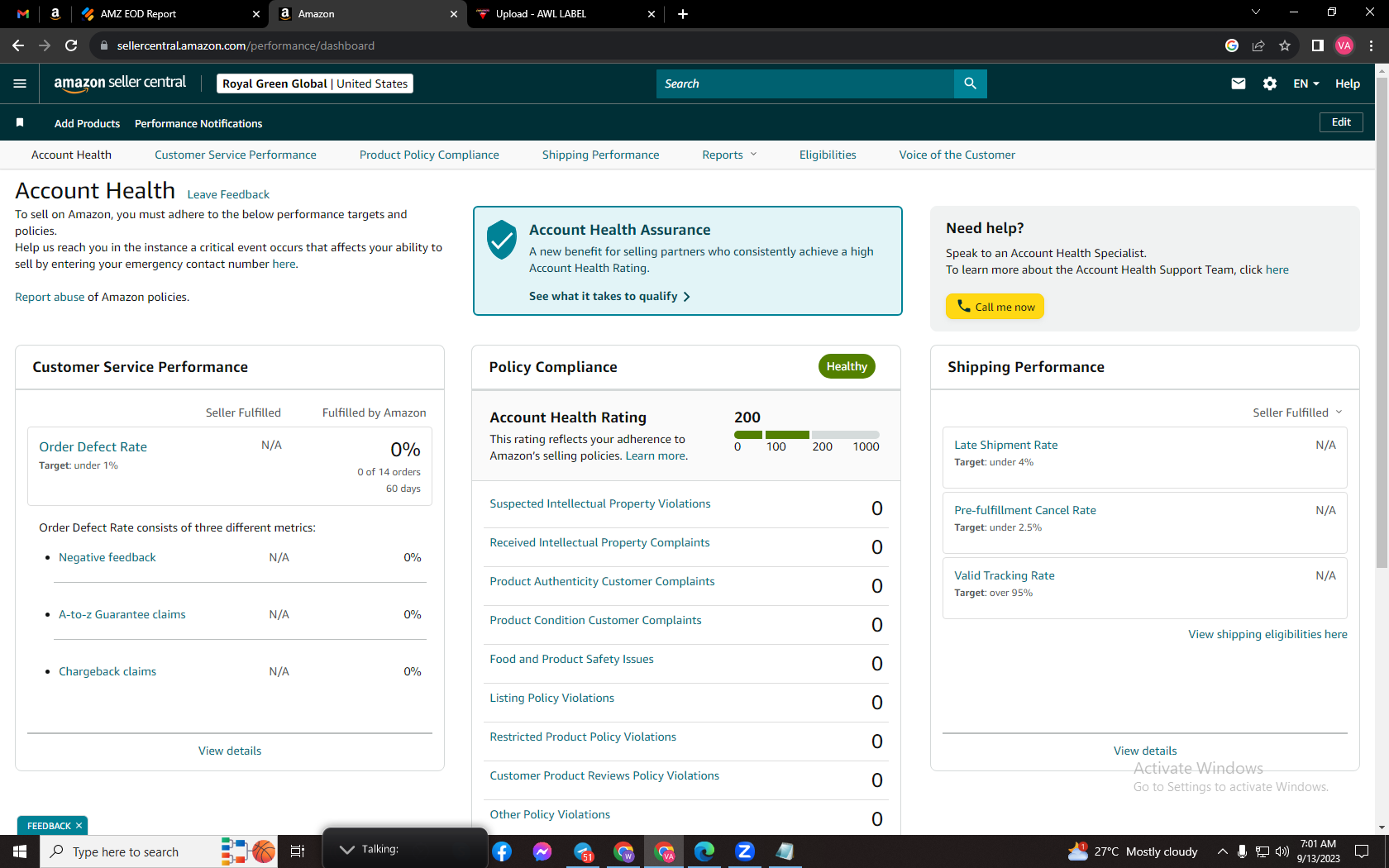Go to the Shipping Performance tab
Image resolution: width=1389 pixels, height=868 pixels.
(x=601, y=155)
